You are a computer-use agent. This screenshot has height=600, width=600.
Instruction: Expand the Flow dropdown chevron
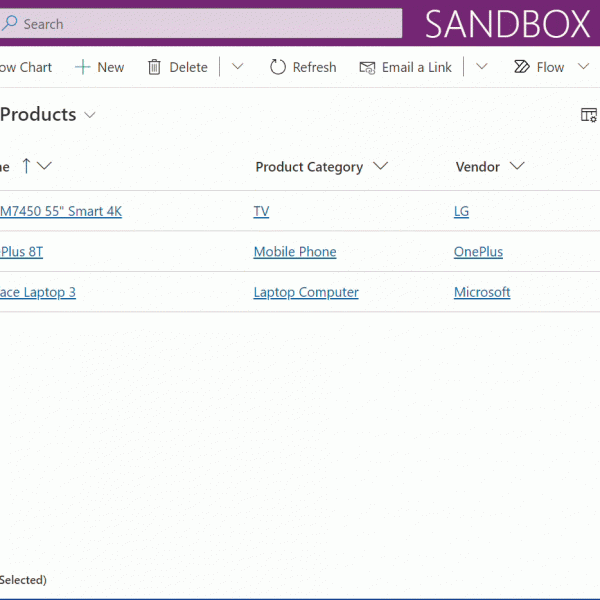tap(584, 67)
